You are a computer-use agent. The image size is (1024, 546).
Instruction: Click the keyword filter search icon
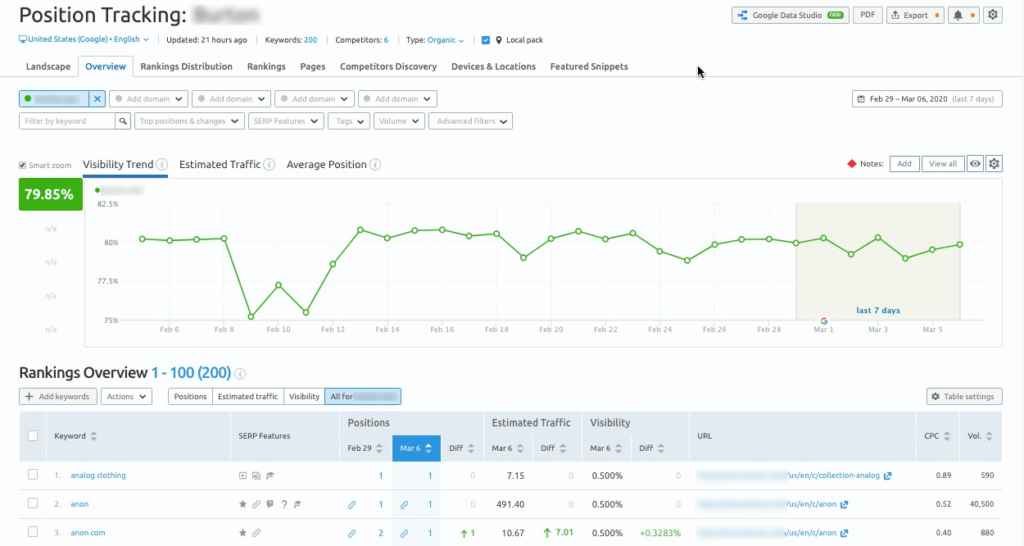tap(124, 121)
